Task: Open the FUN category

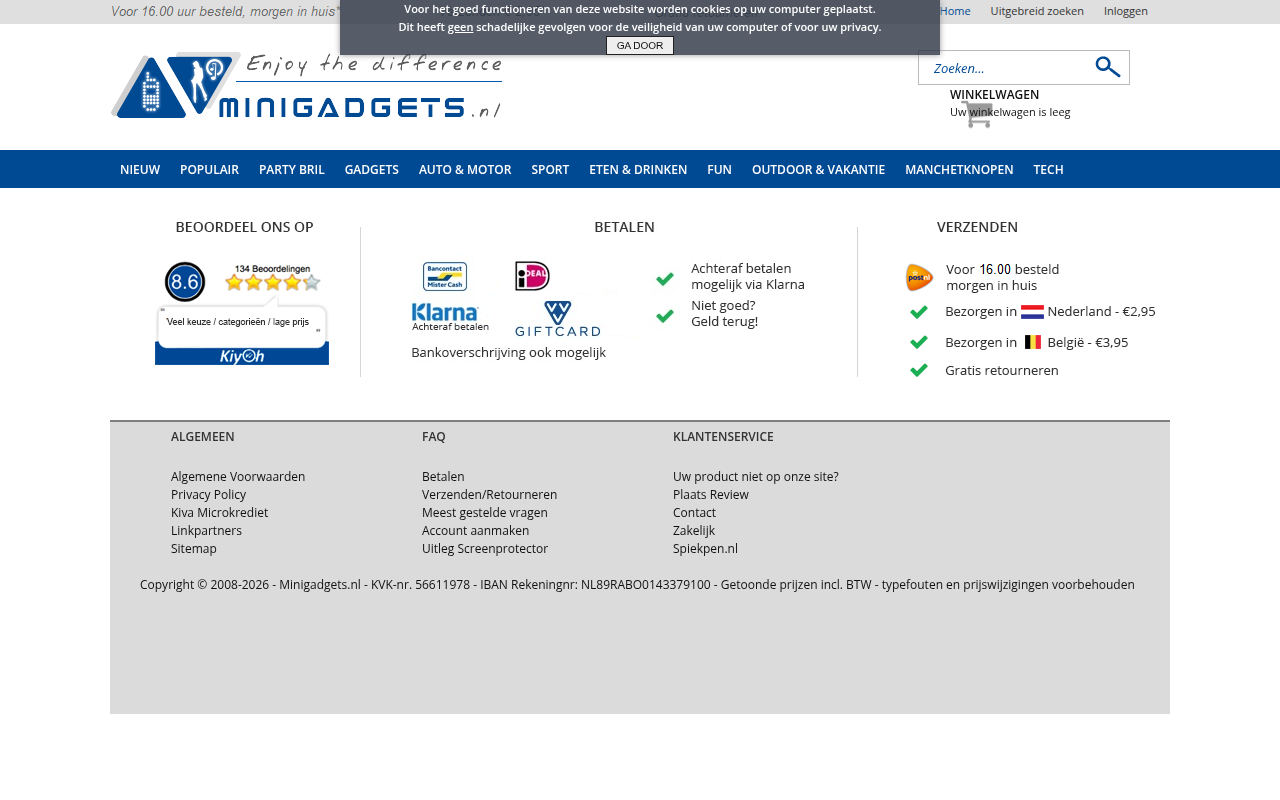Action: (719, 169)
